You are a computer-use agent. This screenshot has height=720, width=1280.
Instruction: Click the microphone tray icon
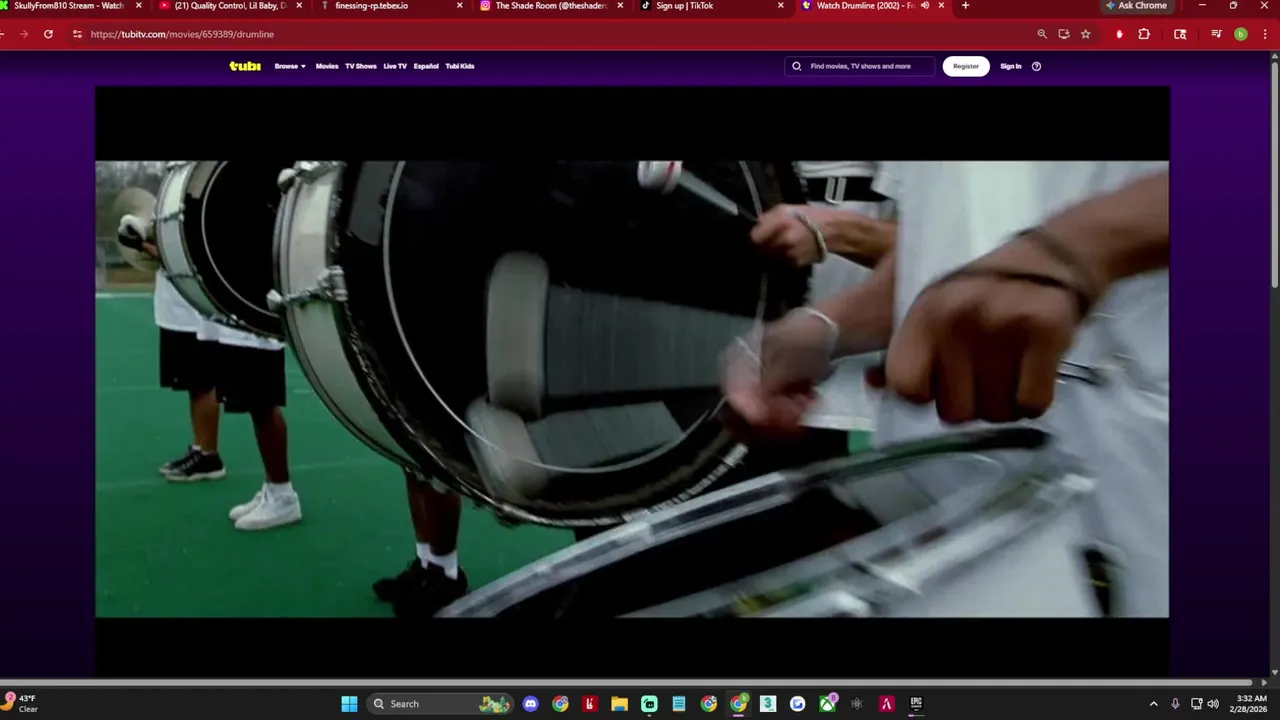tap(1175, 704)
